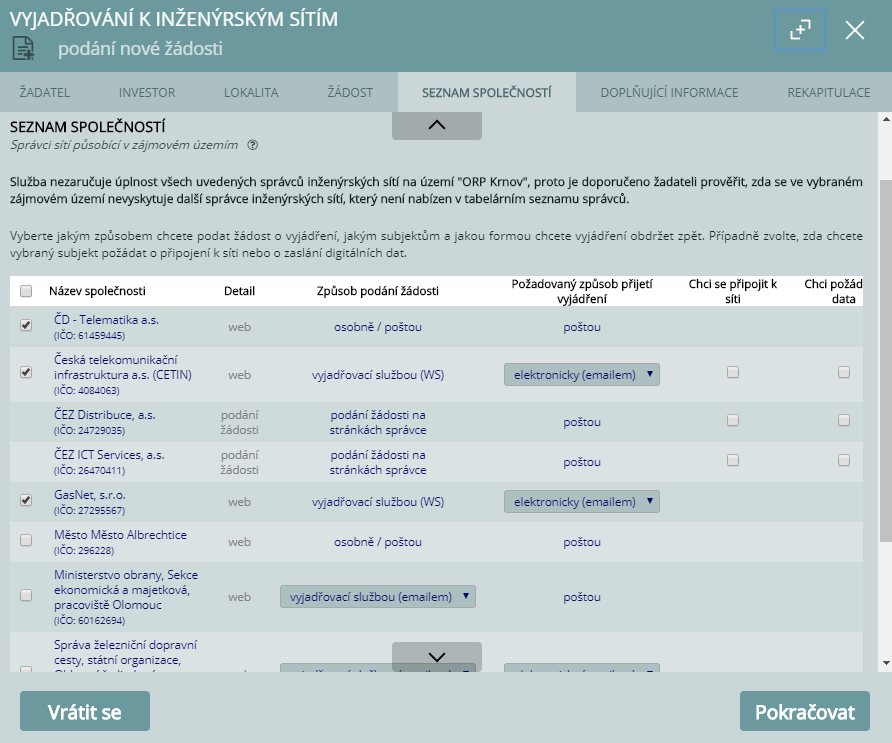Tick ČEZ Distribuce connect-to-network checkbox

point(733,420)
